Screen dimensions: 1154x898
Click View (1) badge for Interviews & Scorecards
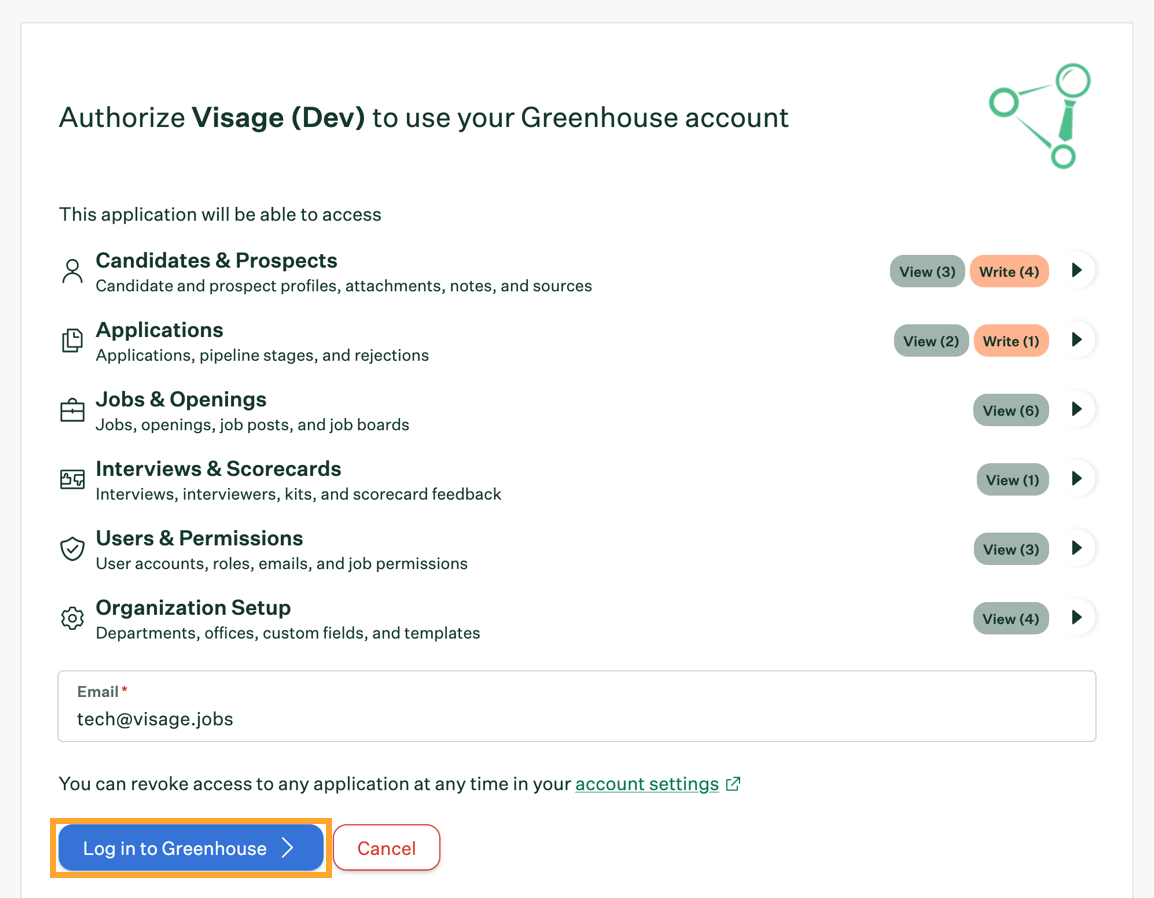coord(1013,480)
